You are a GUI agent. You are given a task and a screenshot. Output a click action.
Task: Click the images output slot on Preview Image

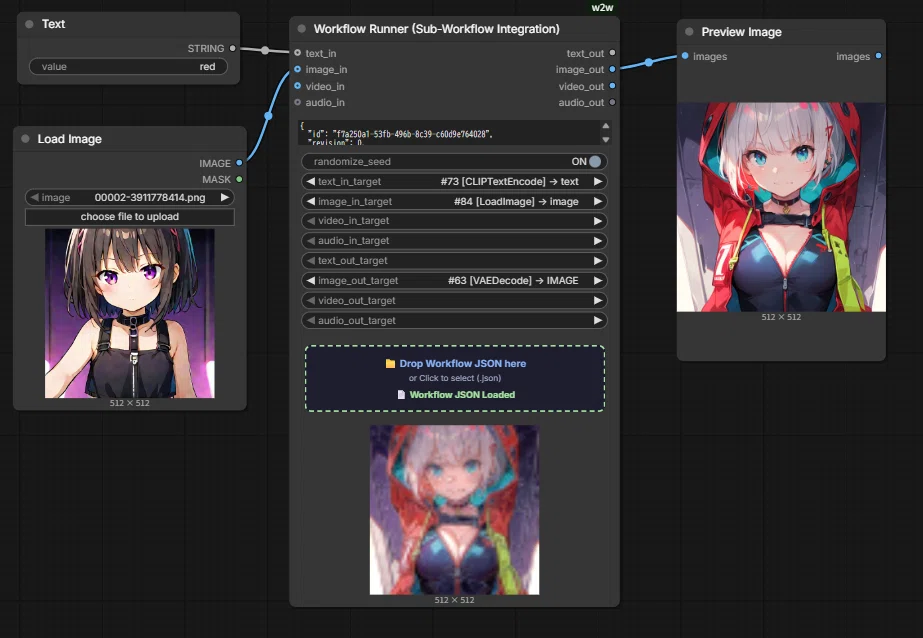click(878, 56)
